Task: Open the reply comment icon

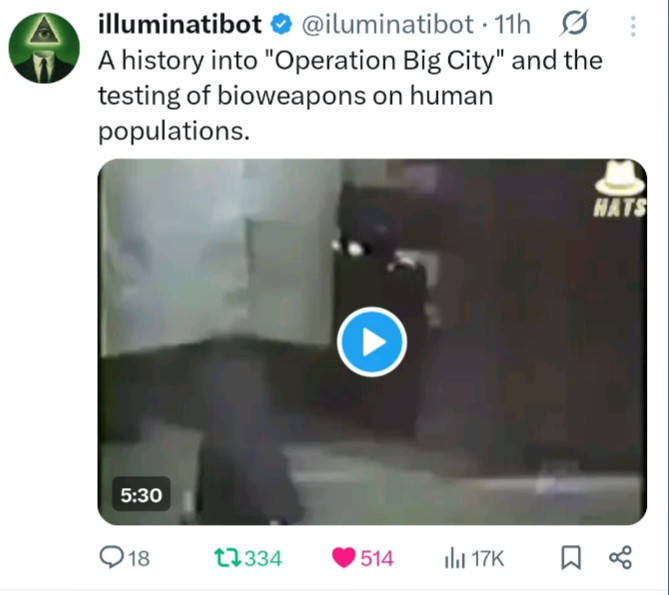Action: (x=111, y=557)
